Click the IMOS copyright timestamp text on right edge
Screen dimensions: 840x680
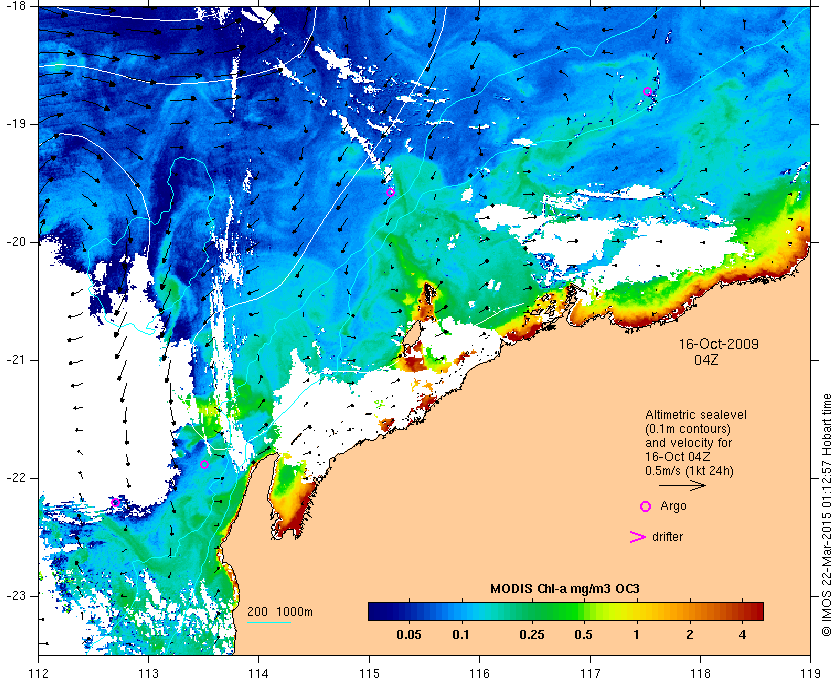826,515
